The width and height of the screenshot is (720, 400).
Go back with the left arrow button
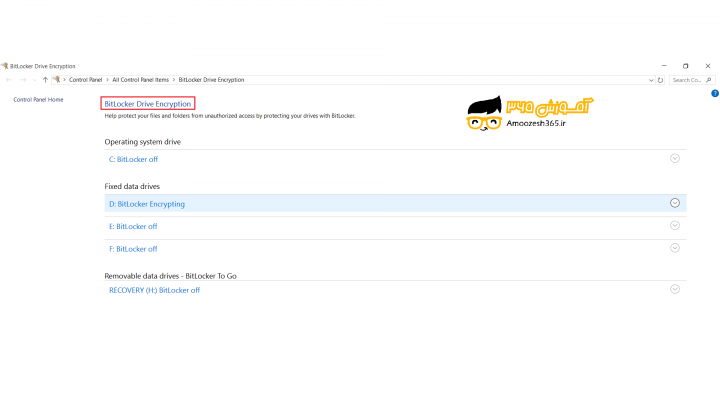(x=9, y=80)
